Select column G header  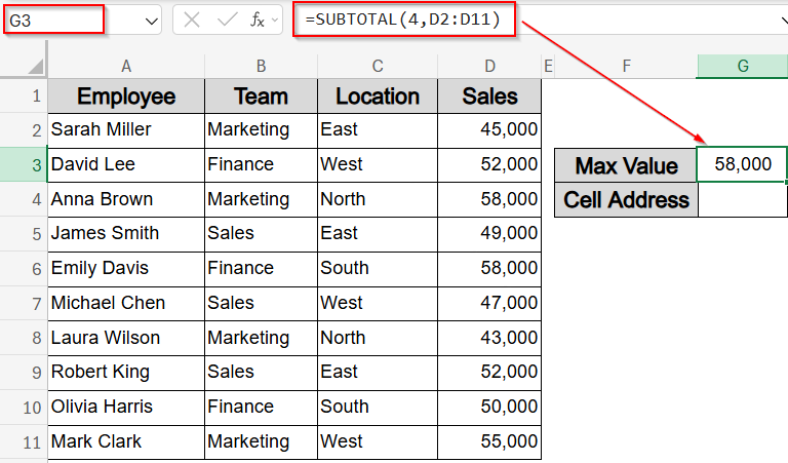pyautogui.click(x=742, y=66)
